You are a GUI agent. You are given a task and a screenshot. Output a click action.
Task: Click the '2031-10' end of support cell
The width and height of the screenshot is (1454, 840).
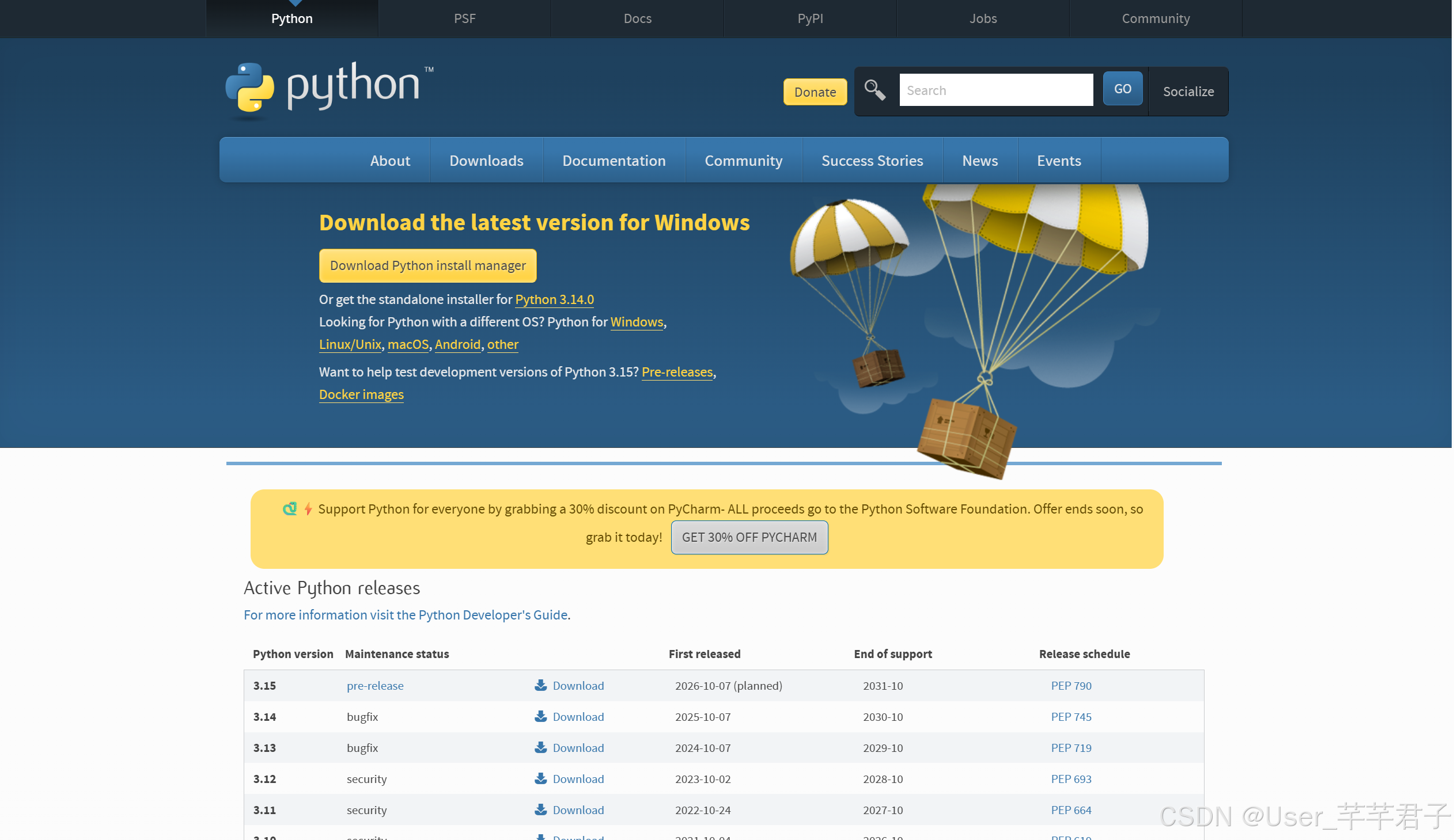click(x=883, y=686)
